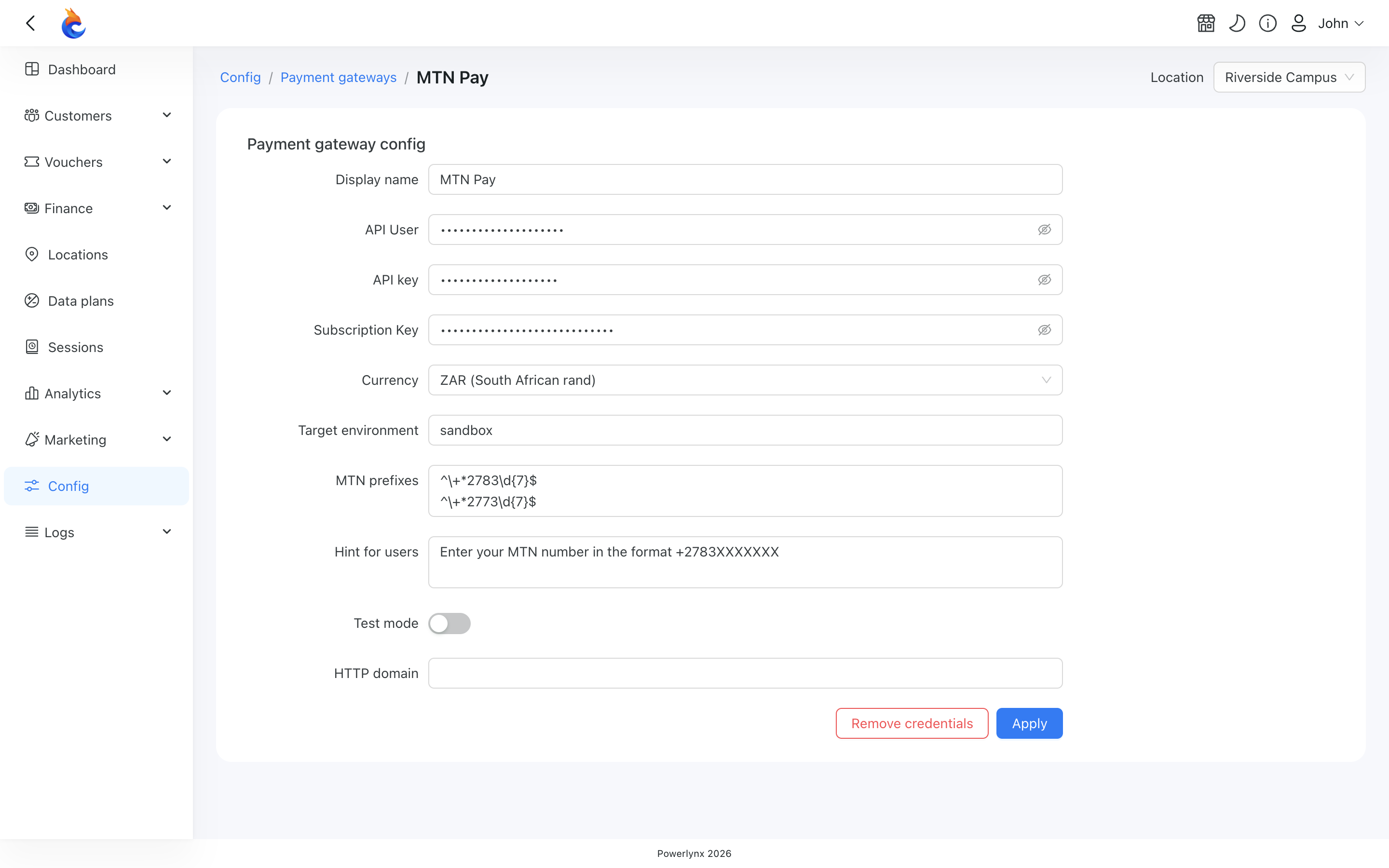This screenshot has width=1389, height=868.
Task: Open the info circle icon
Action: (x=1268, y=23)
